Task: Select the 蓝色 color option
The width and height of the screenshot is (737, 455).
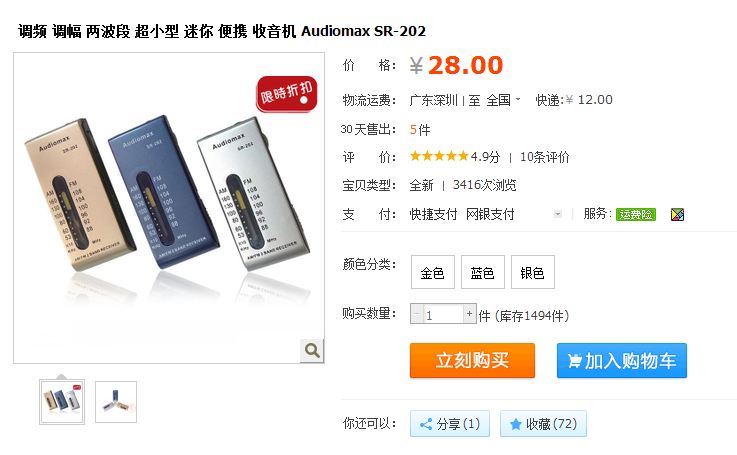Action: point(483,272)
